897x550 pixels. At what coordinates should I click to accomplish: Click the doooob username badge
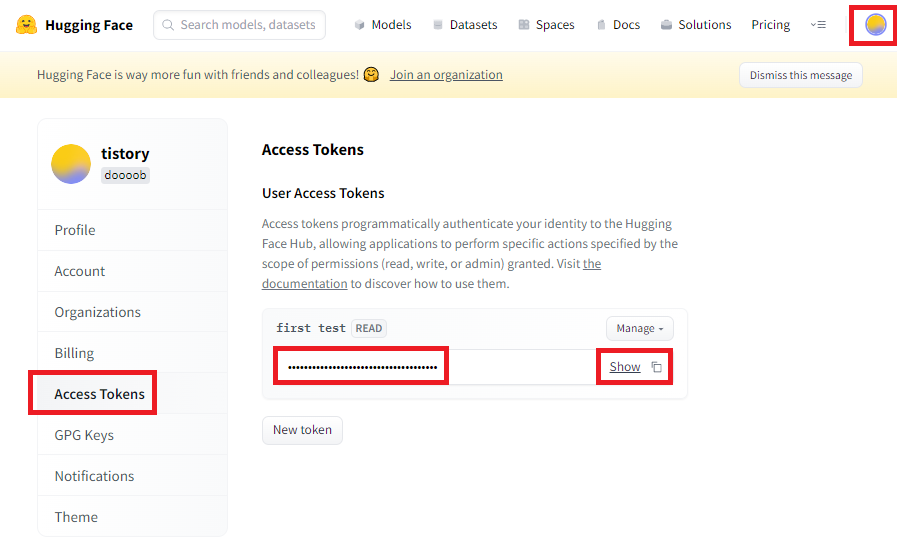click(x=125, y=175)
